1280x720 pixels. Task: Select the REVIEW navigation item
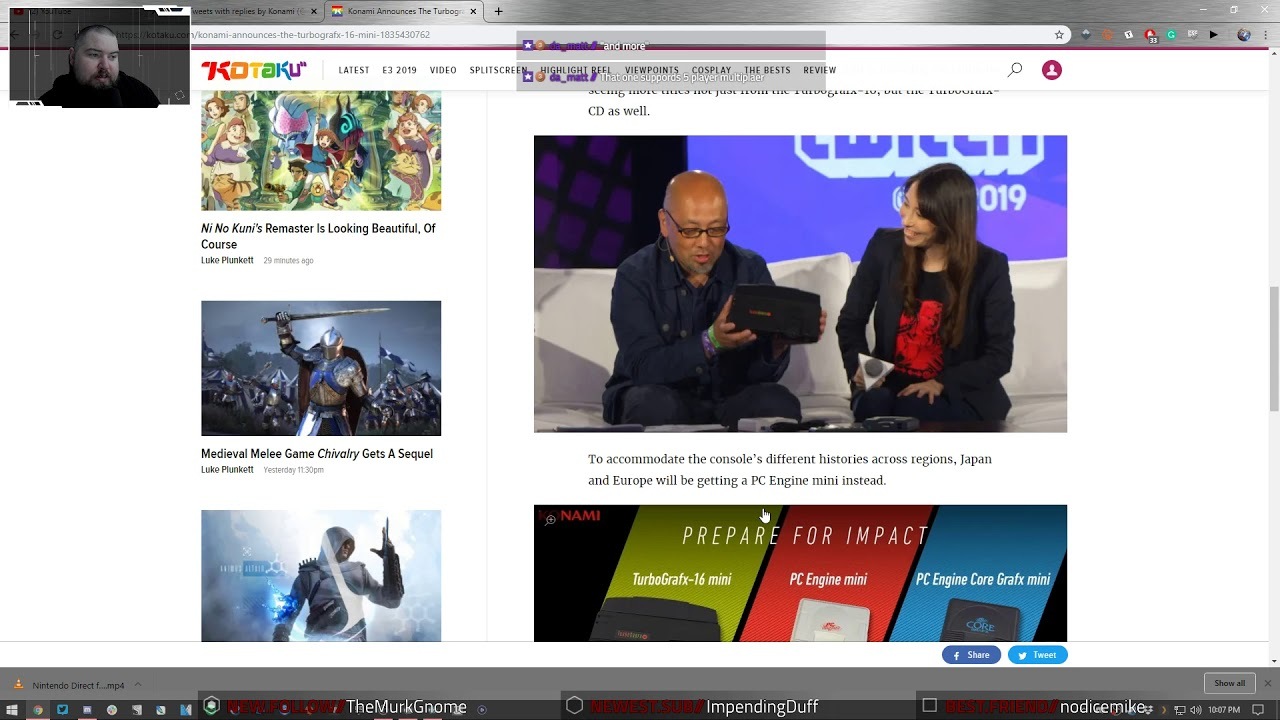[819, 70]
